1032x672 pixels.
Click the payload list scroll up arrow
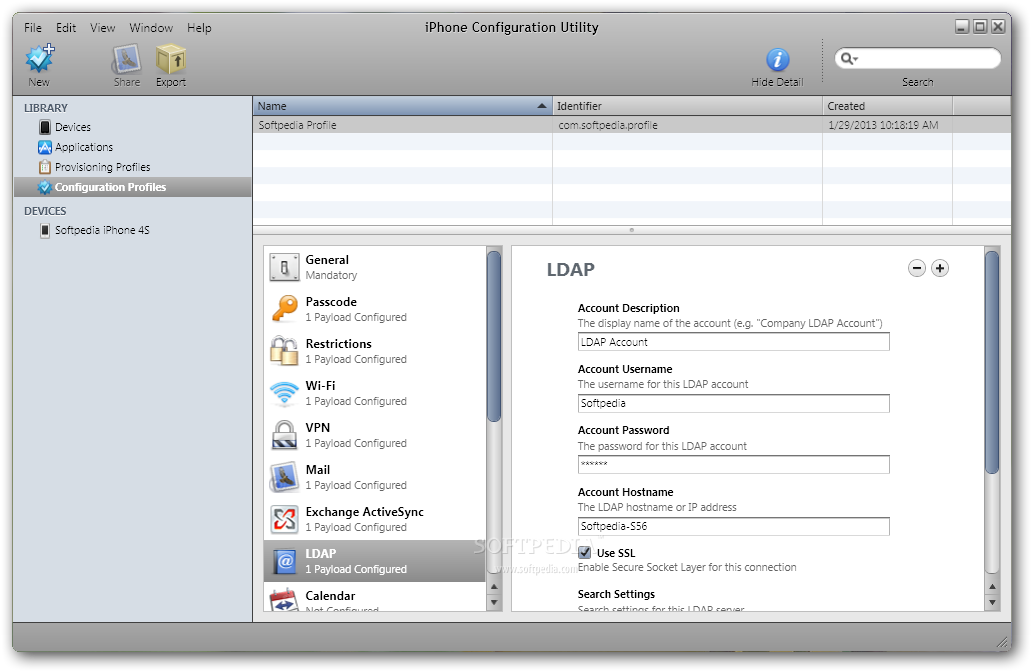tap(494, 586)
